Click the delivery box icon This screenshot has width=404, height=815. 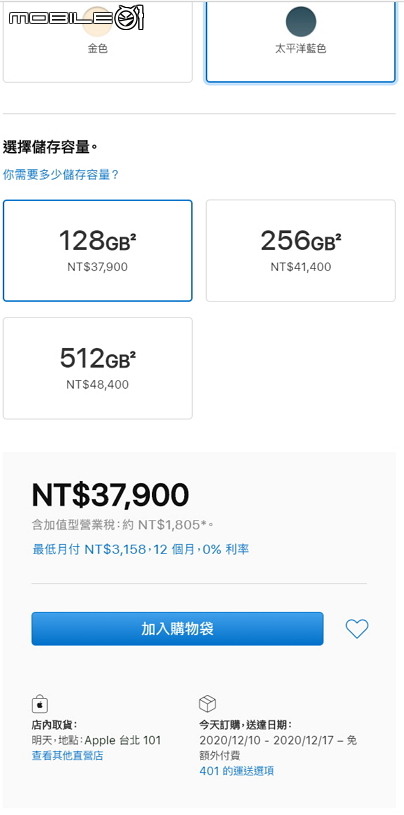pos(207,704)
